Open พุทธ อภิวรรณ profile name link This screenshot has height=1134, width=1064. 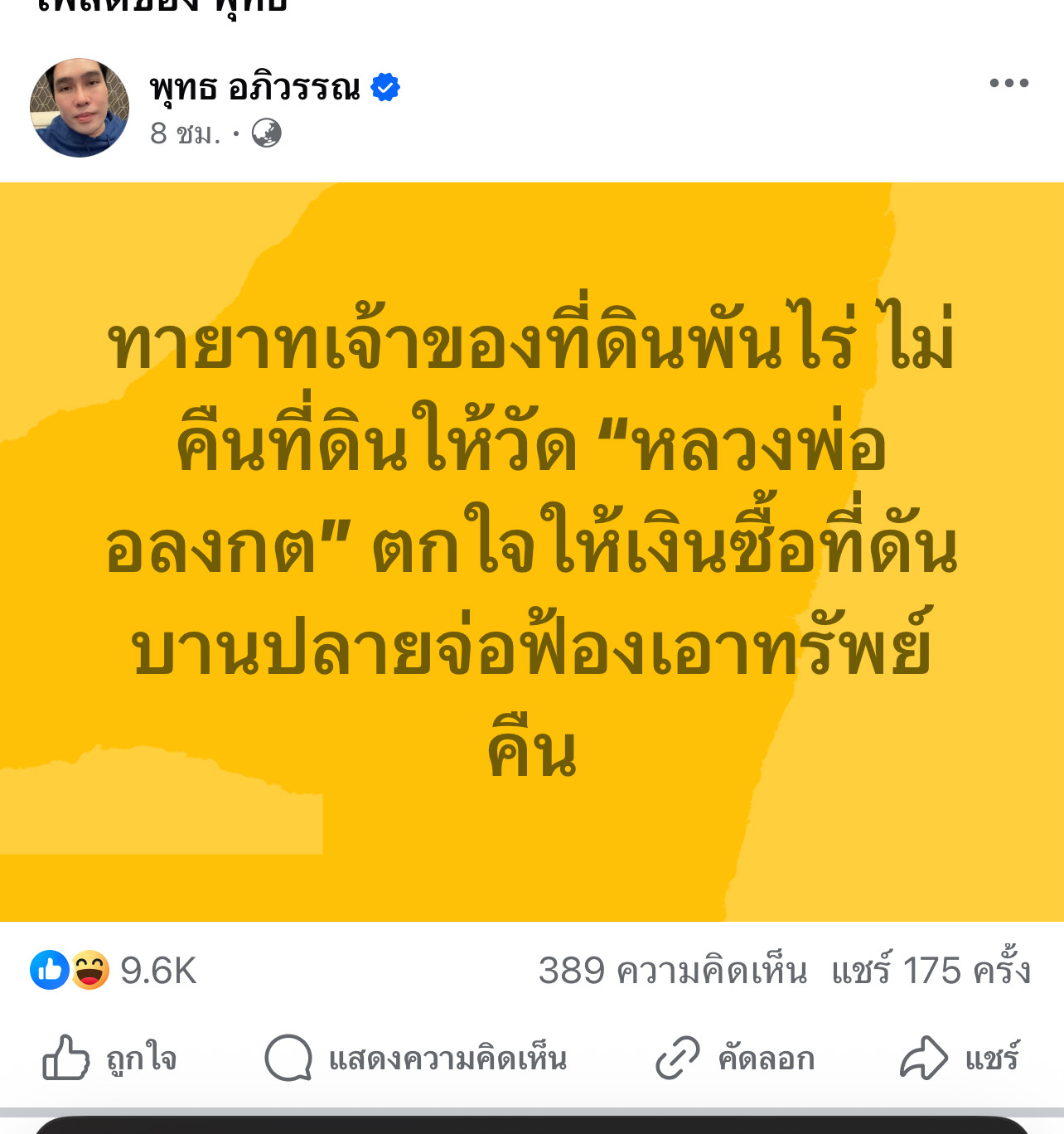pos(255,87)
